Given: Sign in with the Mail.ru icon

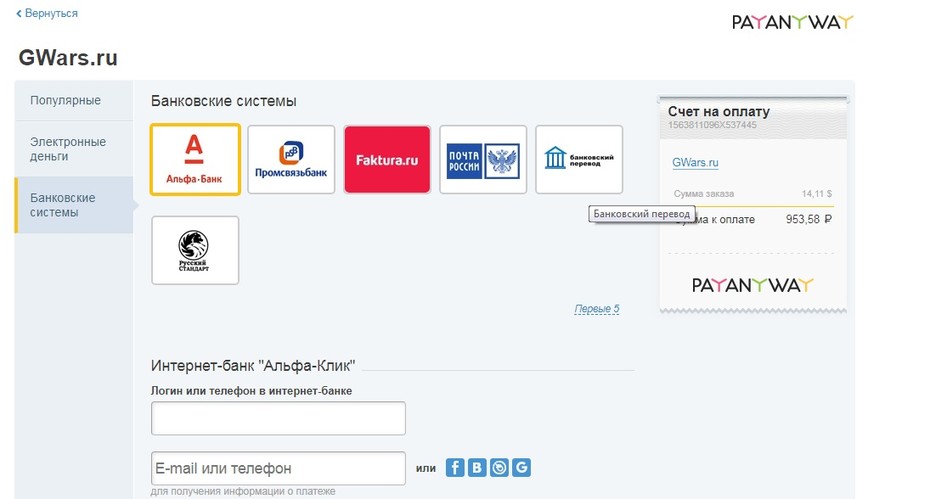Looking at the screenshot, I should (499, 468).
